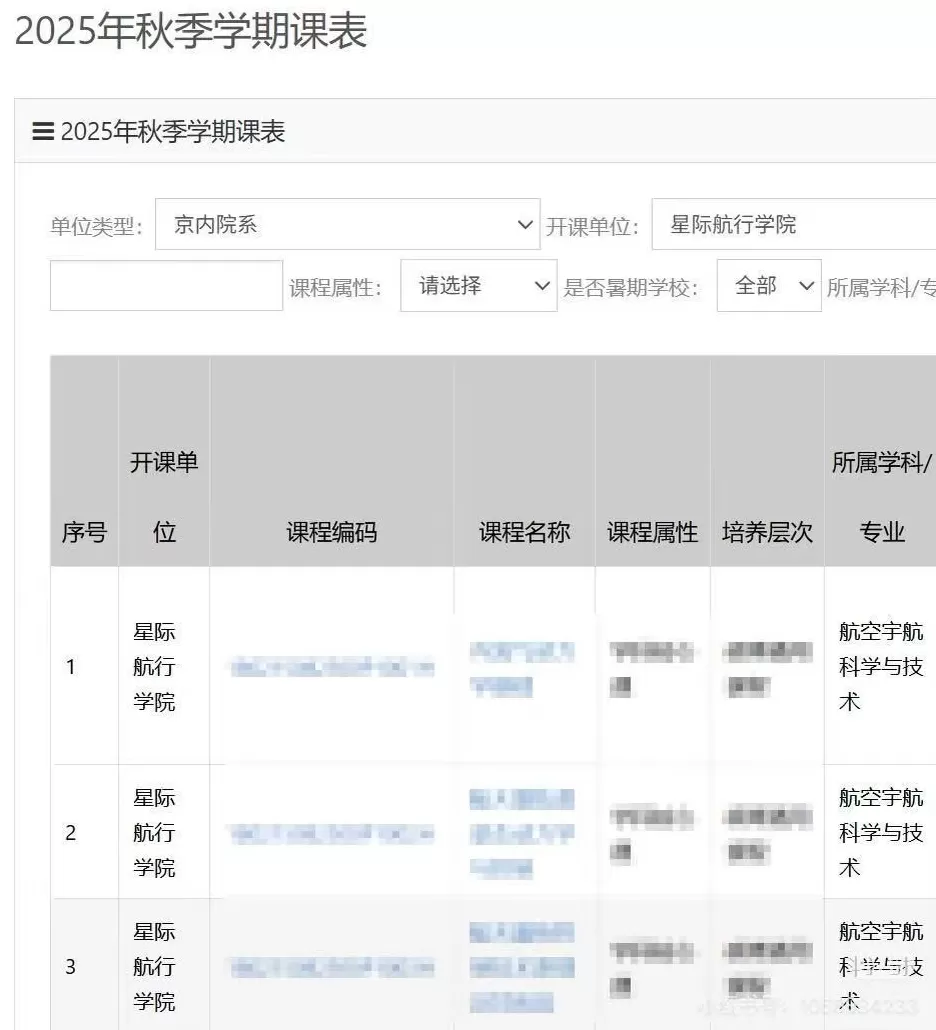Click the course code link in row 1
Viewport: 936px width, 1030px height.
pyautogui.click(x=333, y=667)
